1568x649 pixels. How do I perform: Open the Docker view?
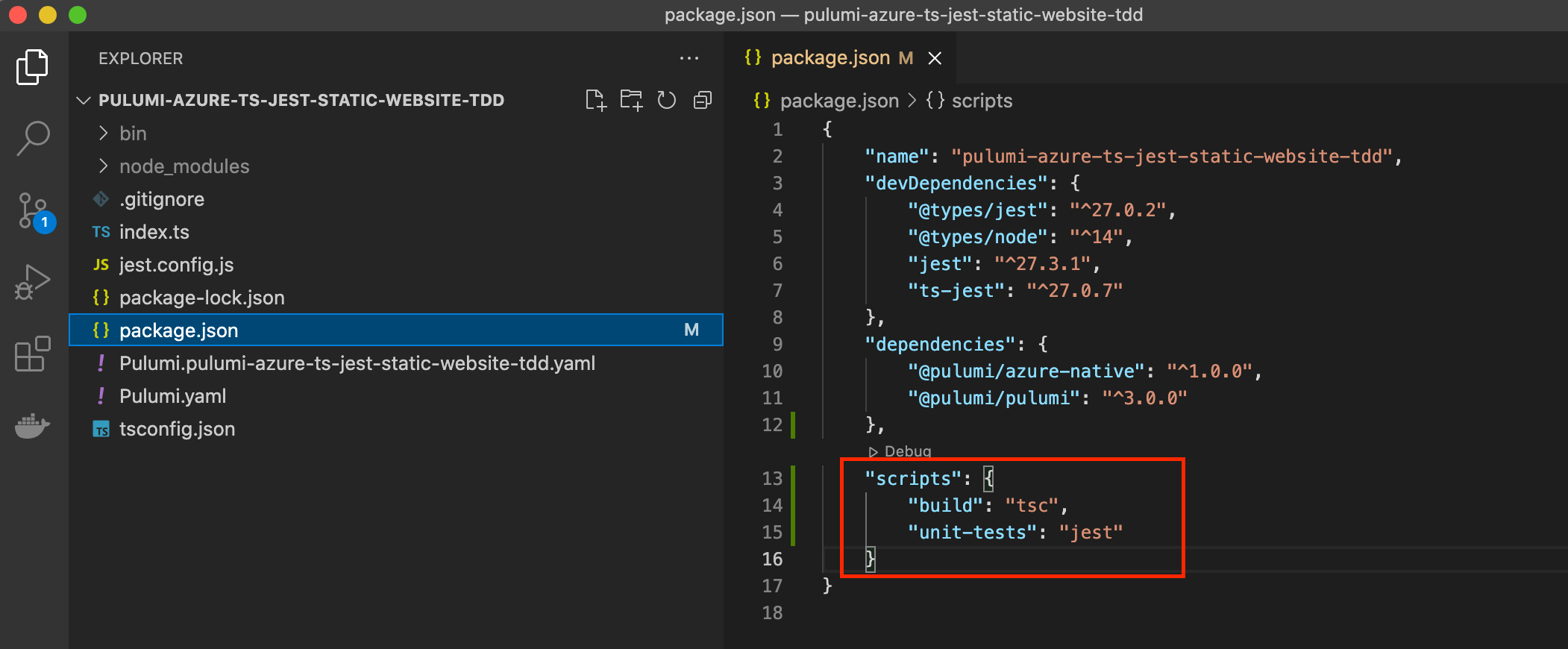[32, 425]
